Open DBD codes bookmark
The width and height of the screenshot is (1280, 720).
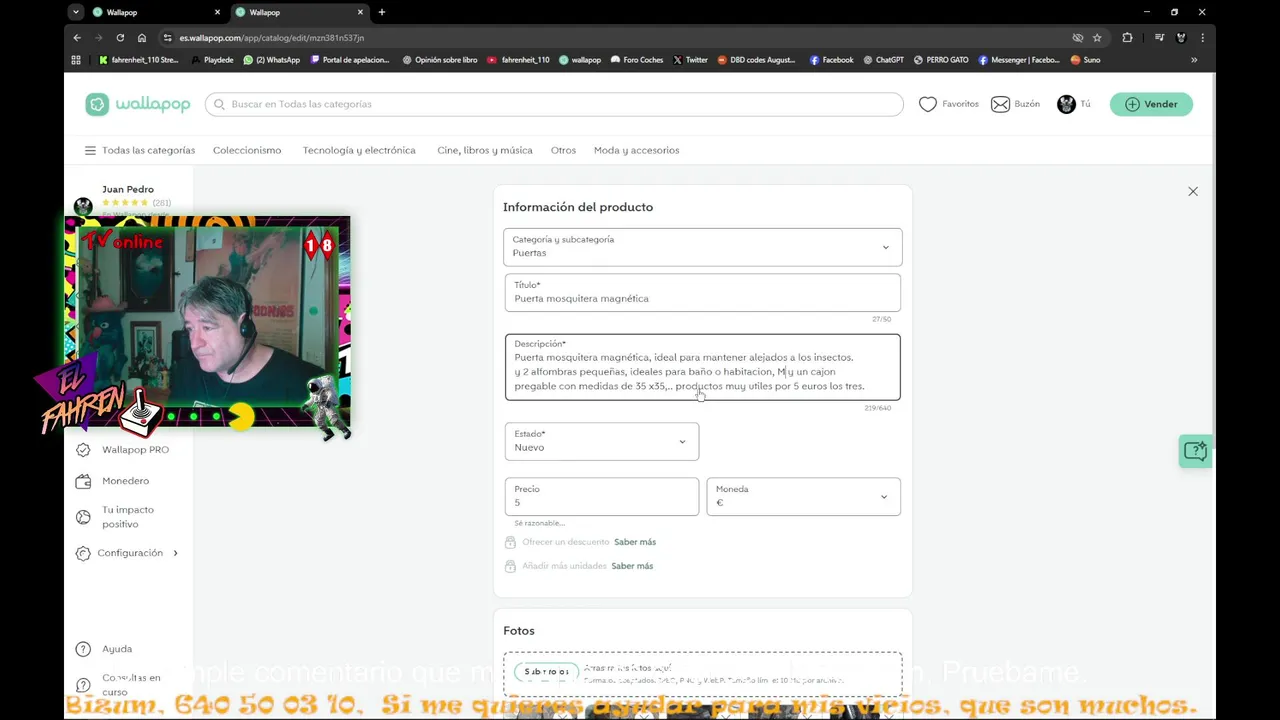point(756,60)
